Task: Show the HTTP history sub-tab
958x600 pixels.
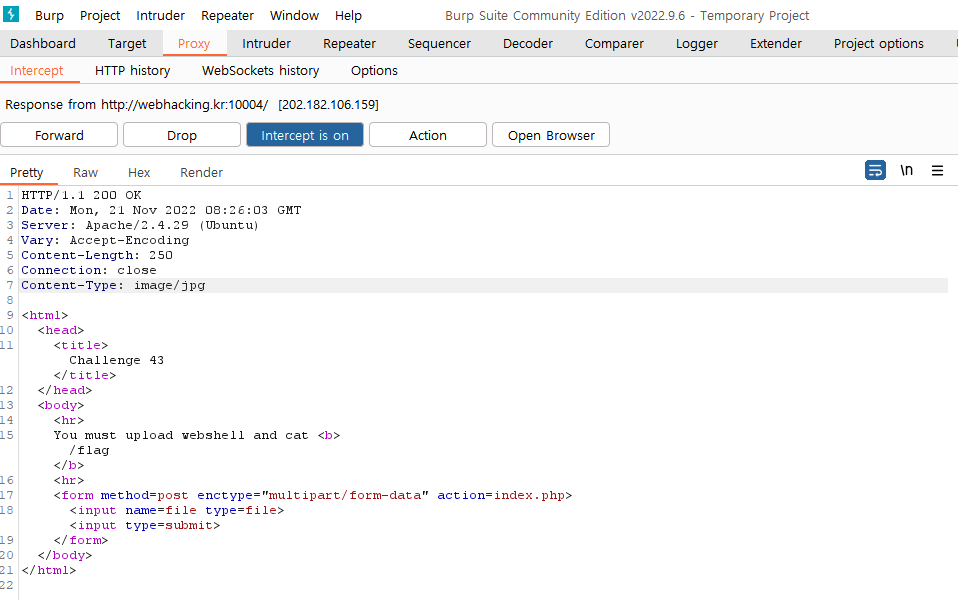Action: point(133,70)
